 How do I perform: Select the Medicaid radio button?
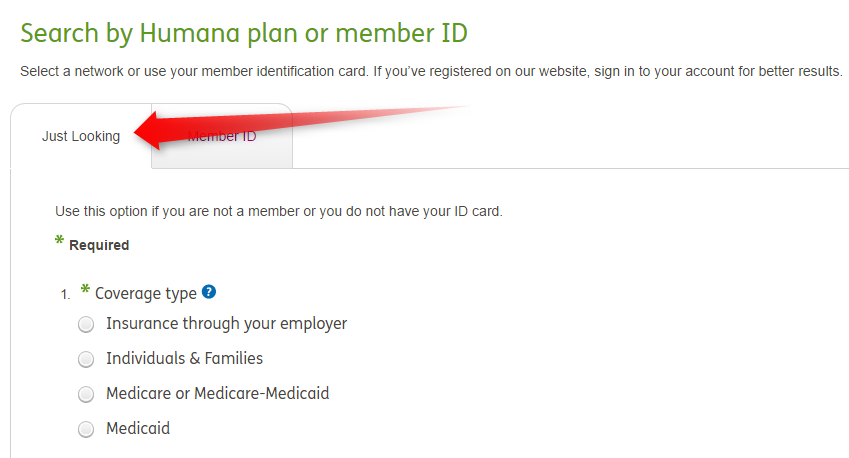click(86, 429)
